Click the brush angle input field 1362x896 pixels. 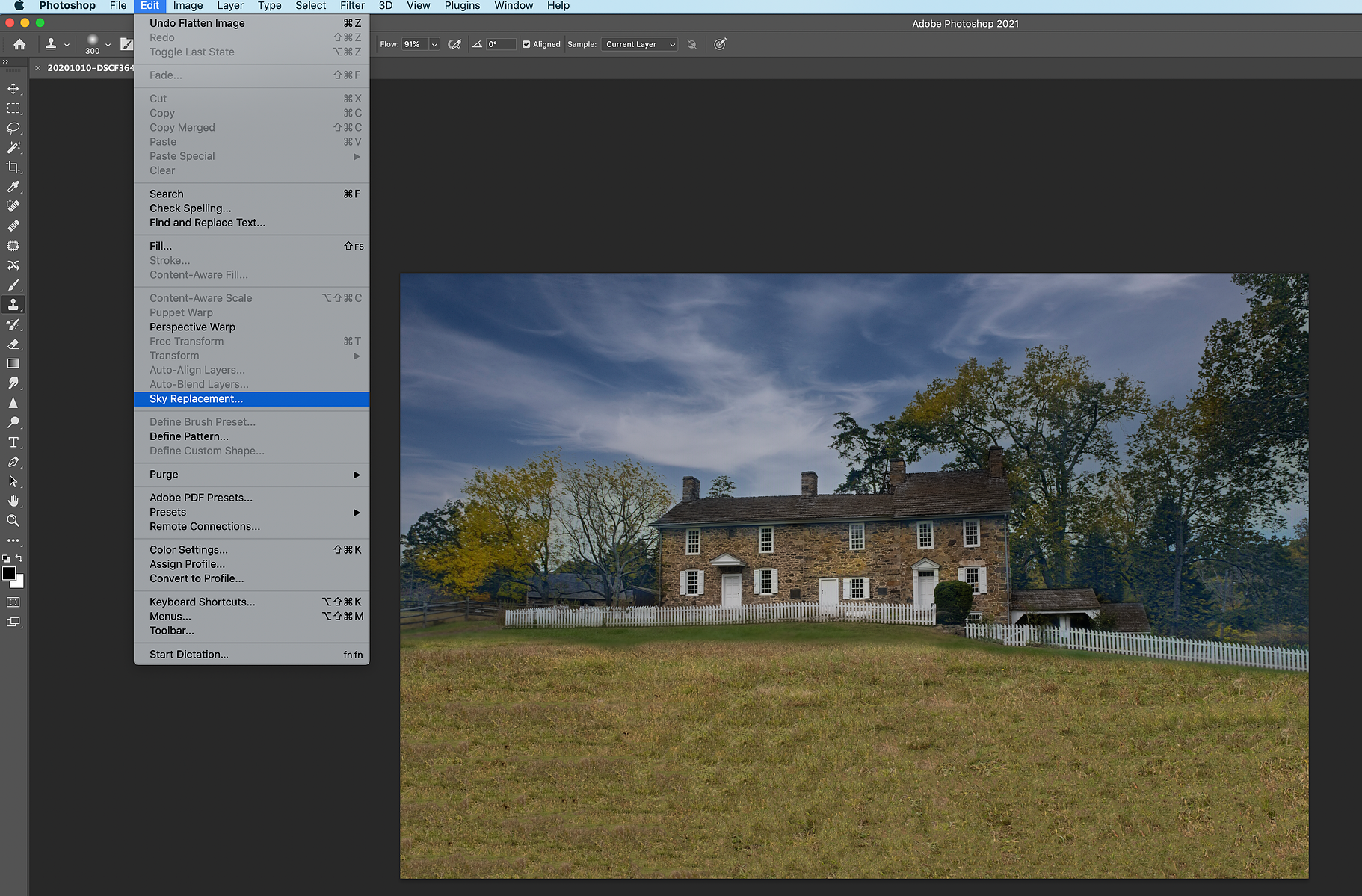501,44
